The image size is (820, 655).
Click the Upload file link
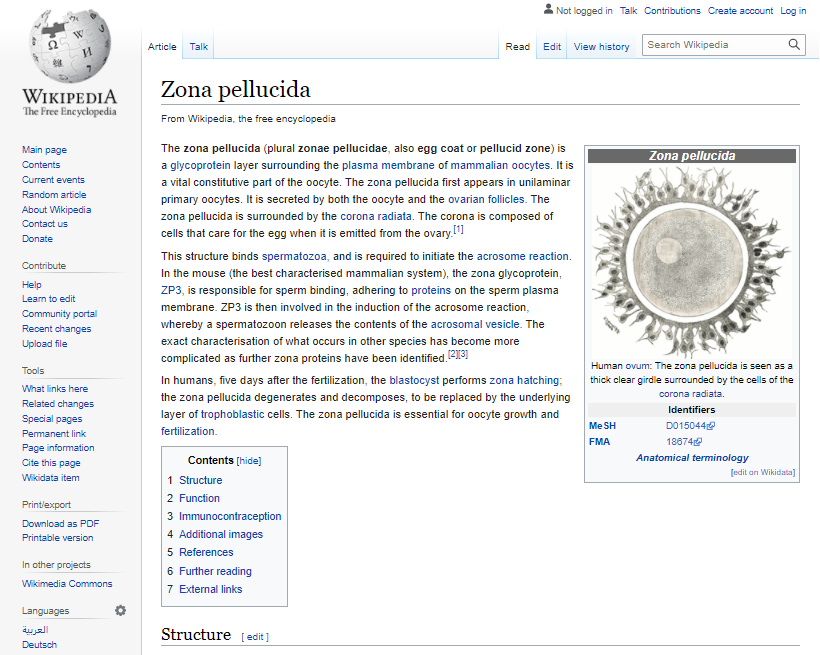click(x=44, y=344)
